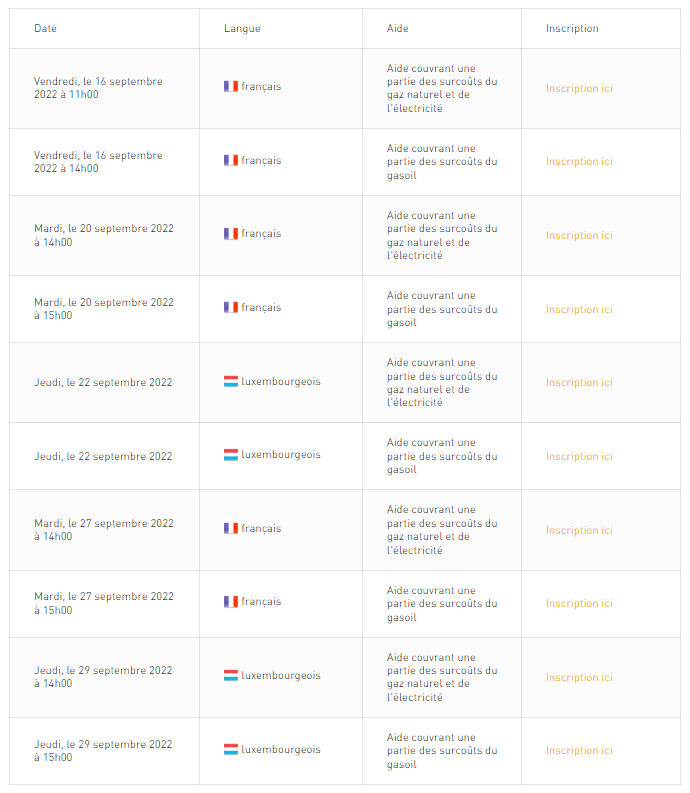Click French flag for 27 septembre 14h00 row
The width and height of the screenshot is (690, 793).
(x=231, y=528)
